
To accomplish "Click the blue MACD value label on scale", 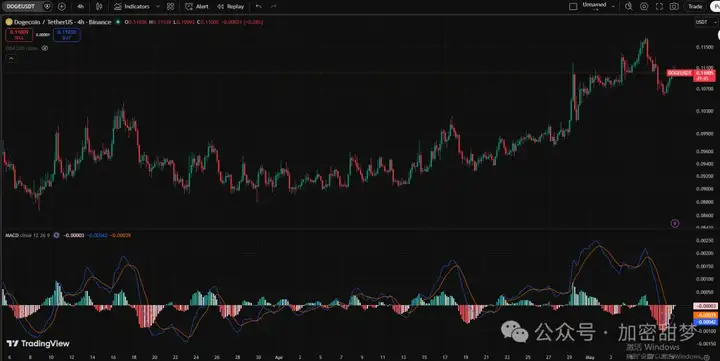I will pyautogui.click(x=705, y=322).
